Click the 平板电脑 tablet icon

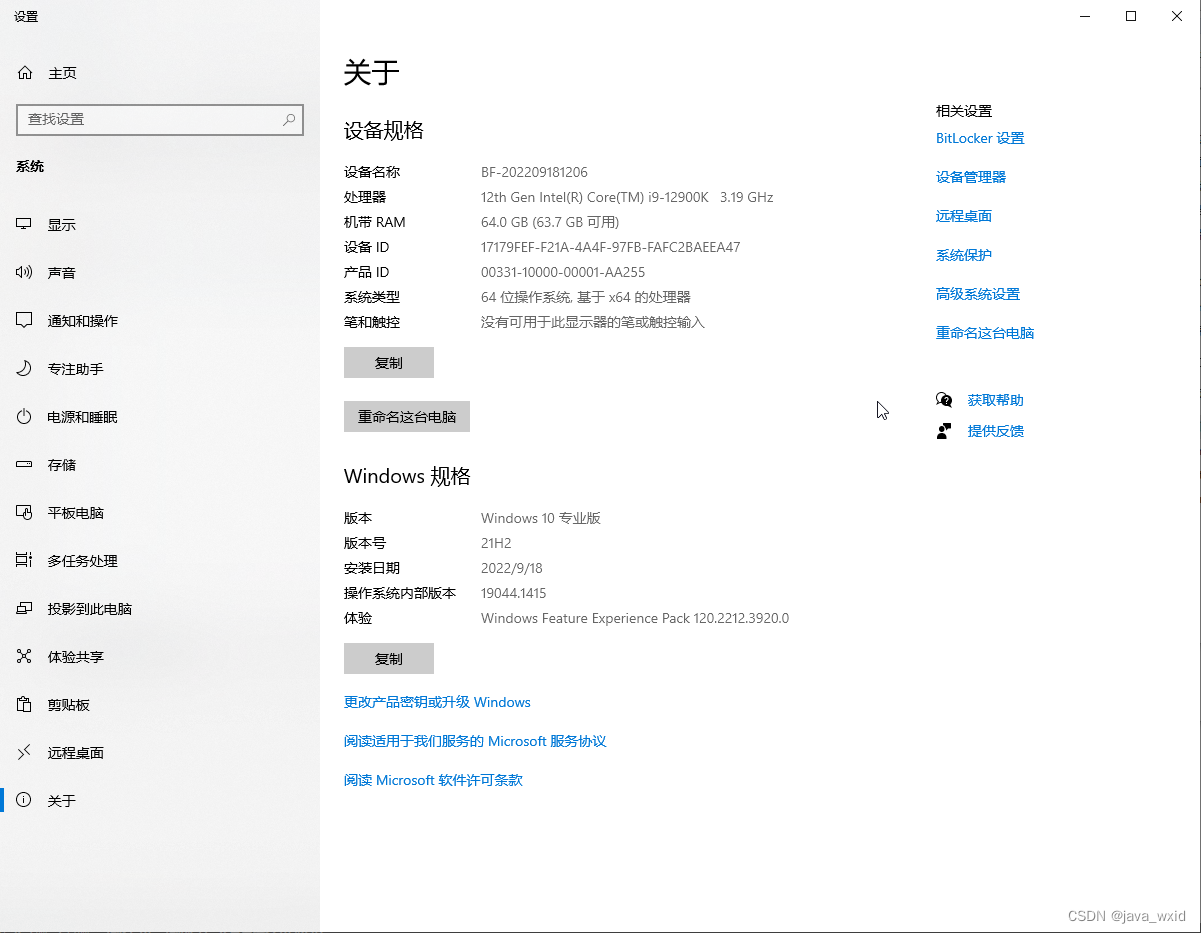coord(25,513)
